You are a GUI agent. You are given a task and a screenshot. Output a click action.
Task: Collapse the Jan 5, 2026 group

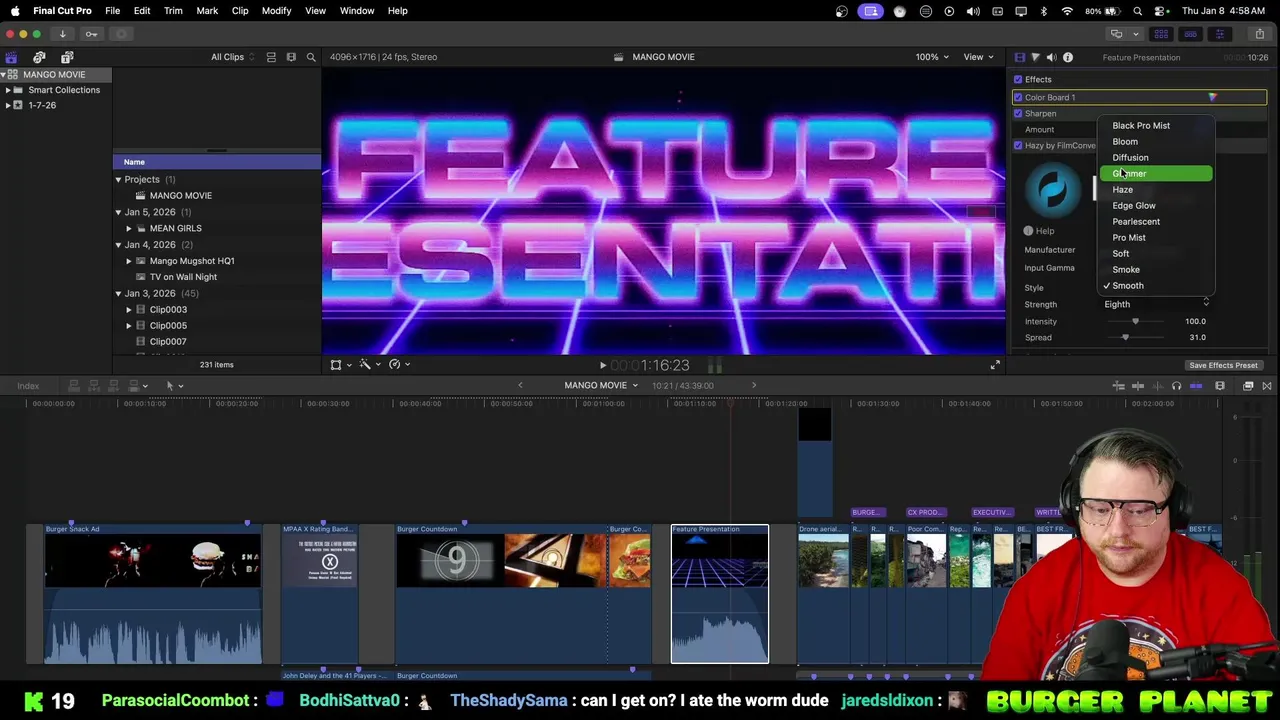pyautogui.click(x=118, y=212)
